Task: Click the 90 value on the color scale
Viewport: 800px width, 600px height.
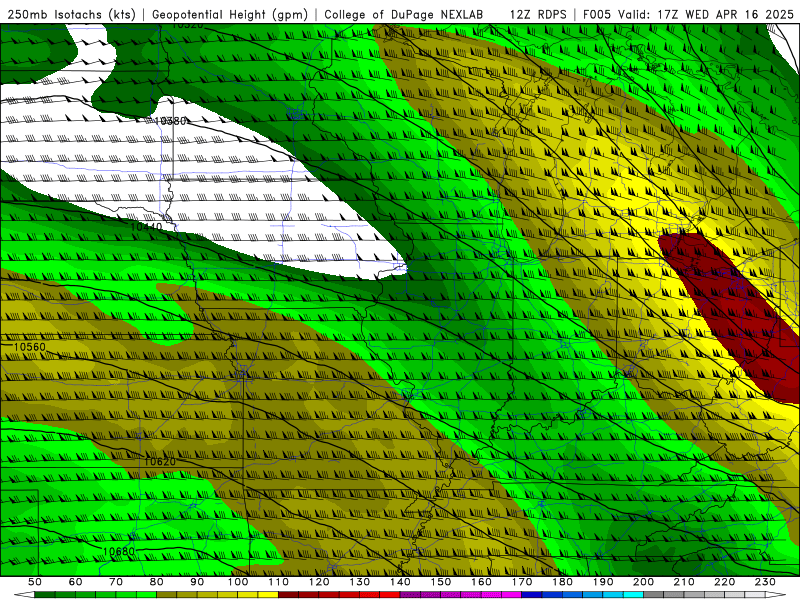Action: click(x=197, y=582)
